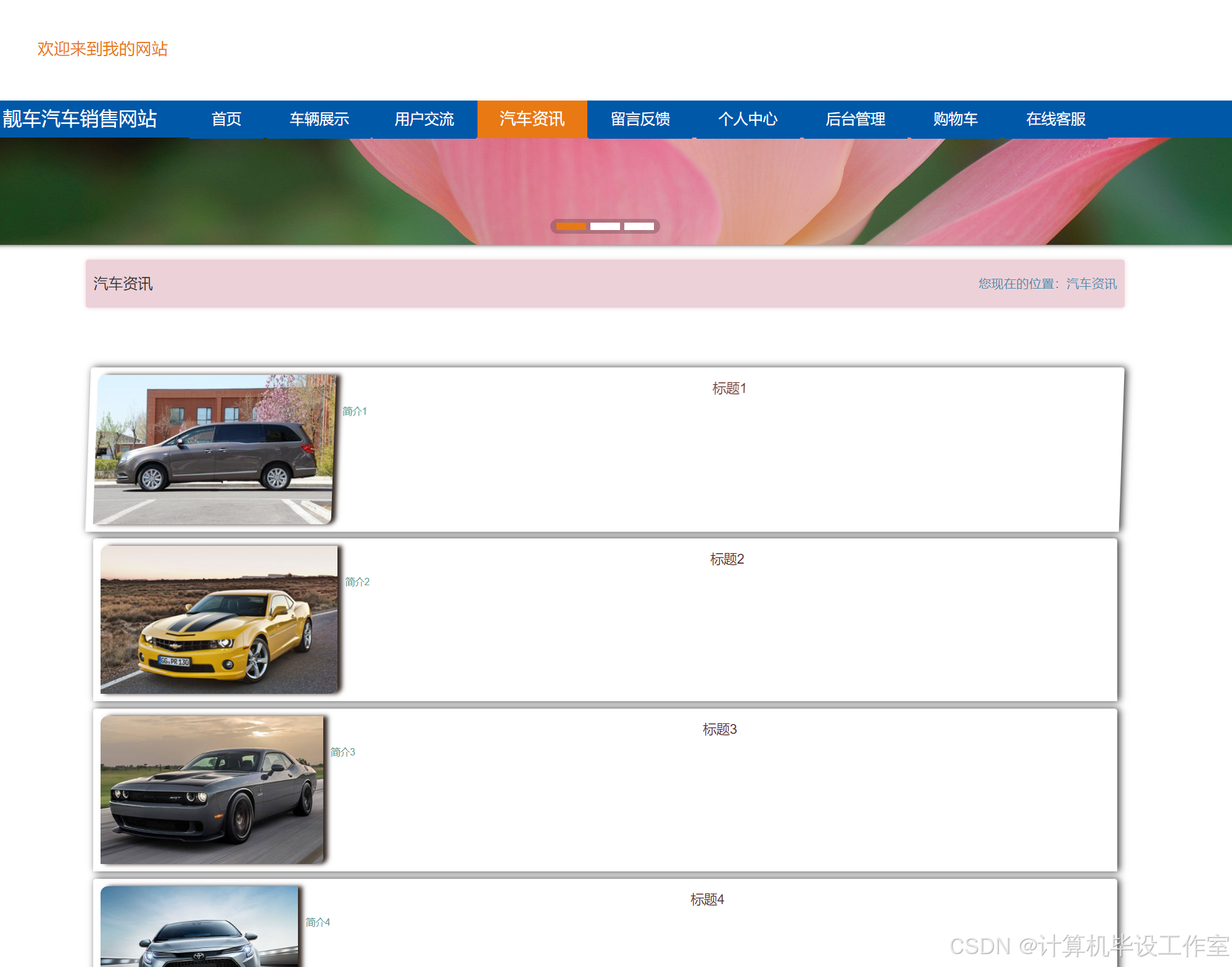
Task: Switch to the second carousel slide indicator
Action: click(x=605, y=226)
